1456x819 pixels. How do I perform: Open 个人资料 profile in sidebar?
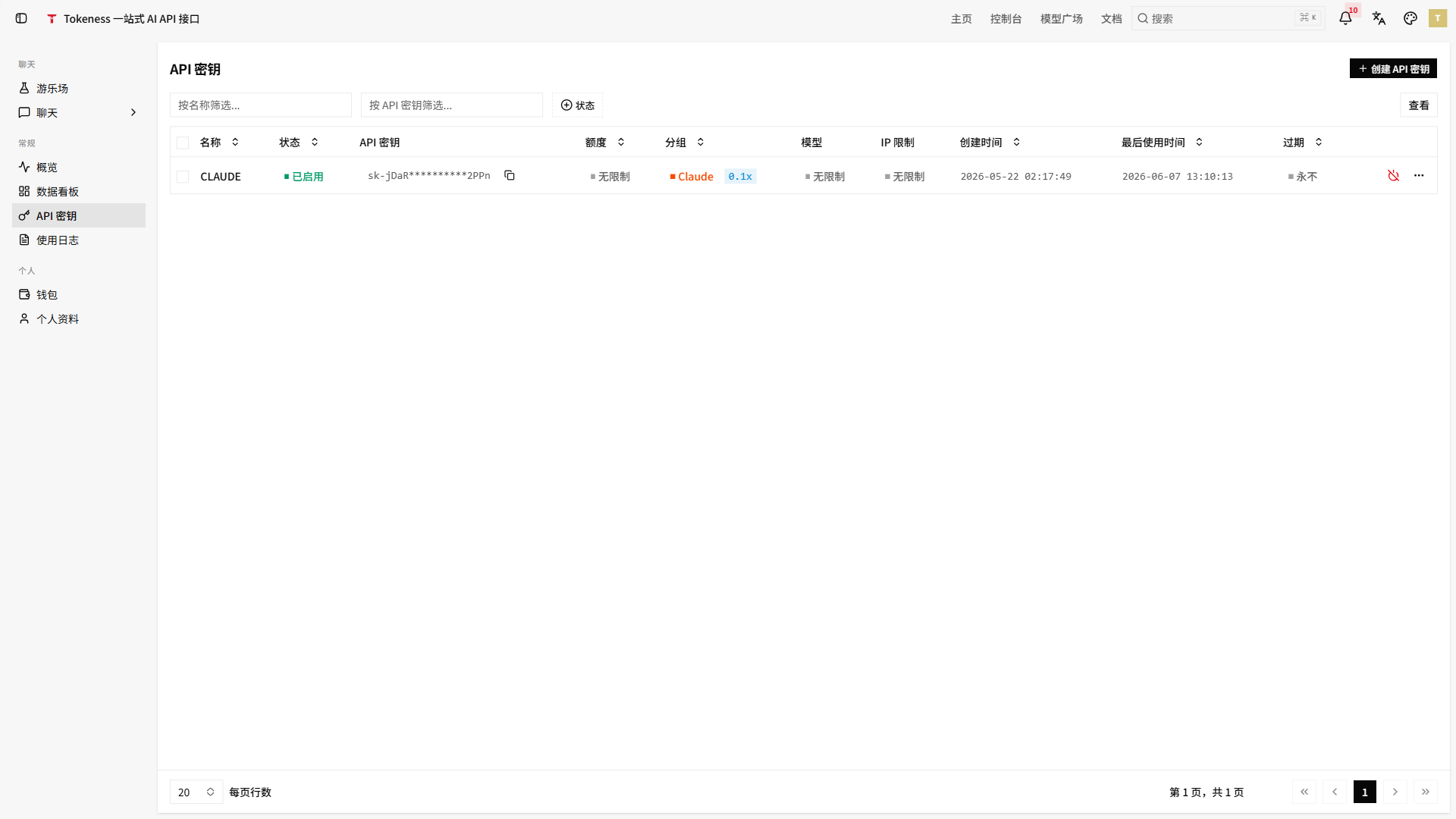[79, 318]
